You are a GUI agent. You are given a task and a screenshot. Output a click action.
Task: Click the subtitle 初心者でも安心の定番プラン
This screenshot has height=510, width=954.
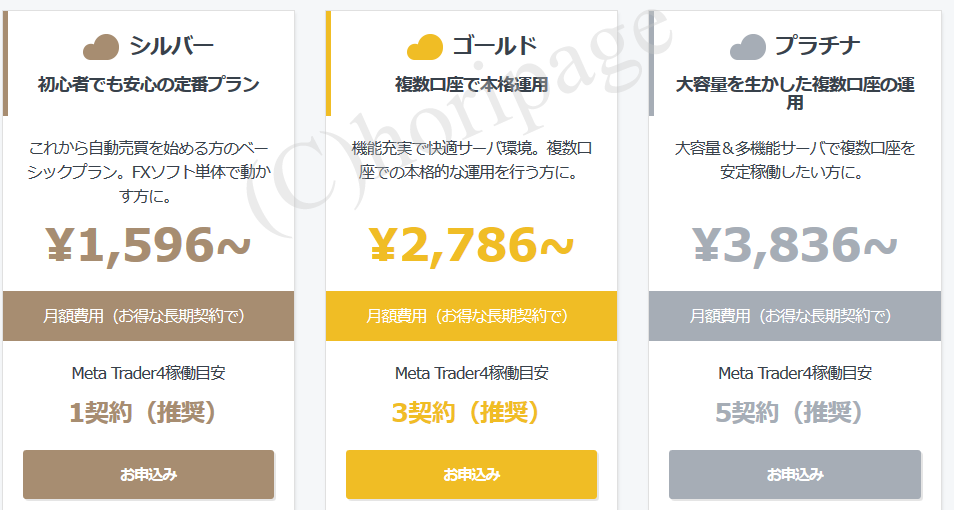click(148, 84)
